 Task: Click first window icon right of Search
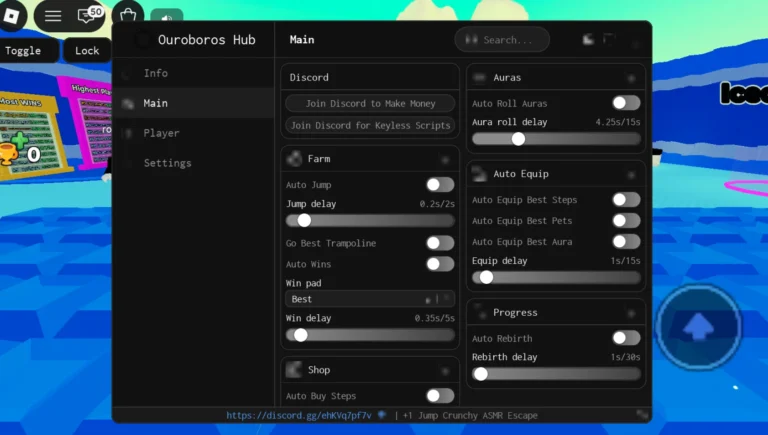pos(588,39)
